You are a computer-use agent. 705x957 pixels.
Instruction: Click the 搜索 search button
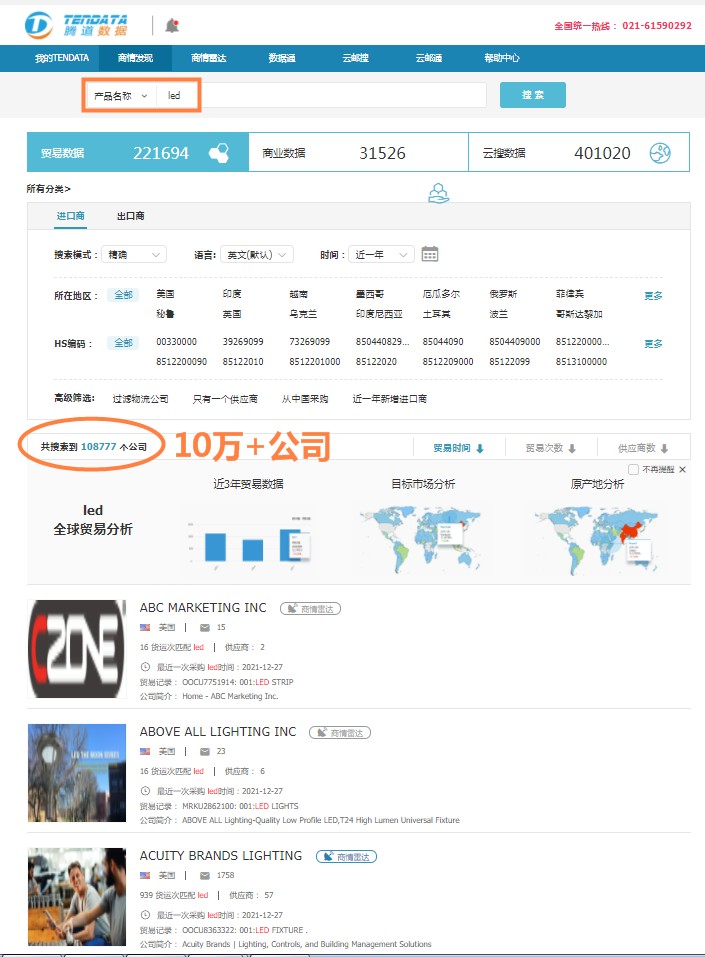(x=533, y=95)
